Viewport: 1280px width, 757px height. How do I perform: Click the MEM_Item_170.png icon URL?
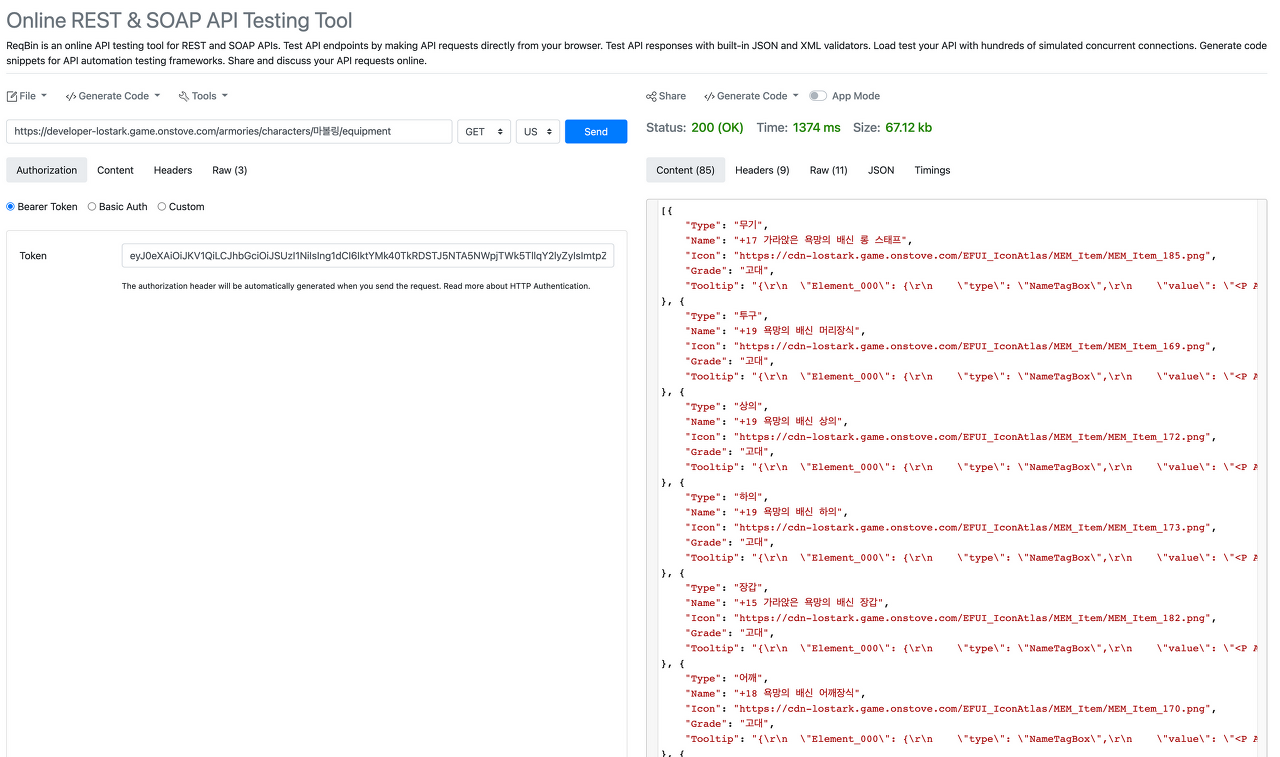tap(975, 709)
